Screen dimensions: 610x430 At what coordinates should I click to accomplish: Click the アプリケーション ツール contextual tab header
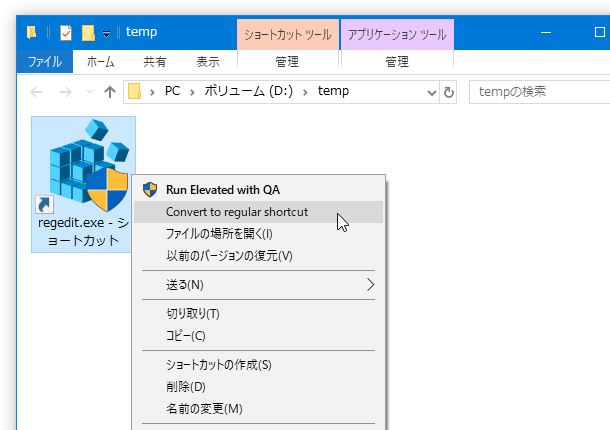tap(397, 35)
